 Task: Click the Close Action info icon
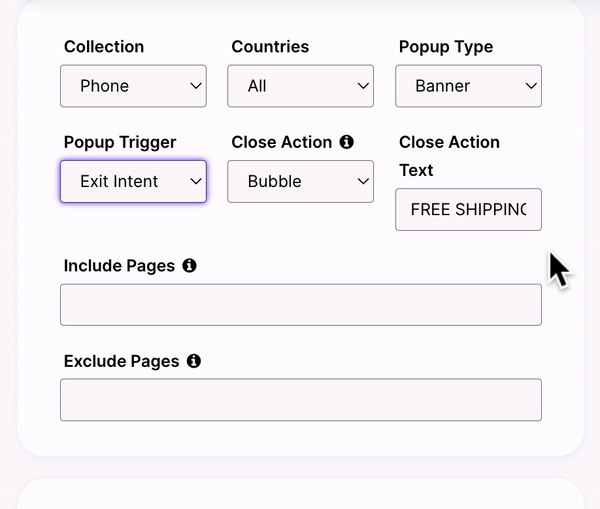[x=346, y=142]
